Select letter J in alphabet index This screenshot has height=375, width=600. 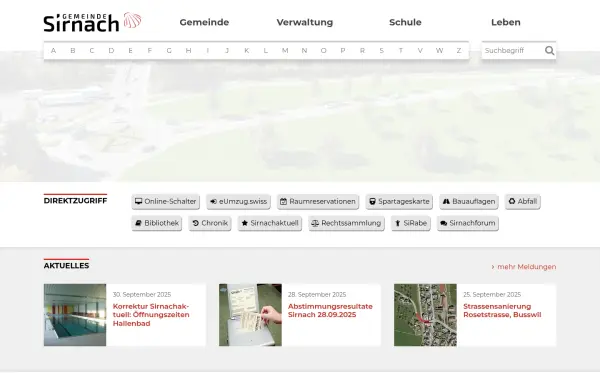point(227,51)
